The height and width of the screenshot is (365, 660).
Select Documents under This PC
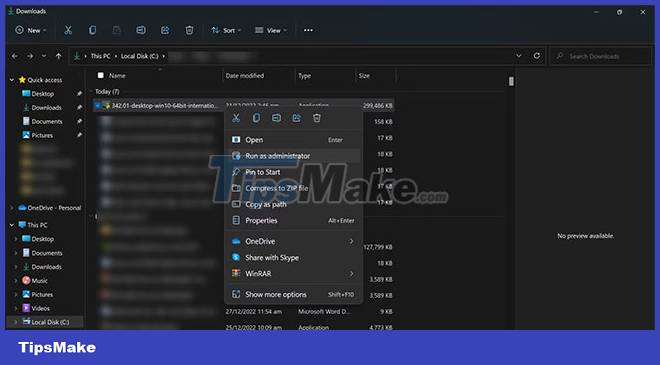click(47, 253)
